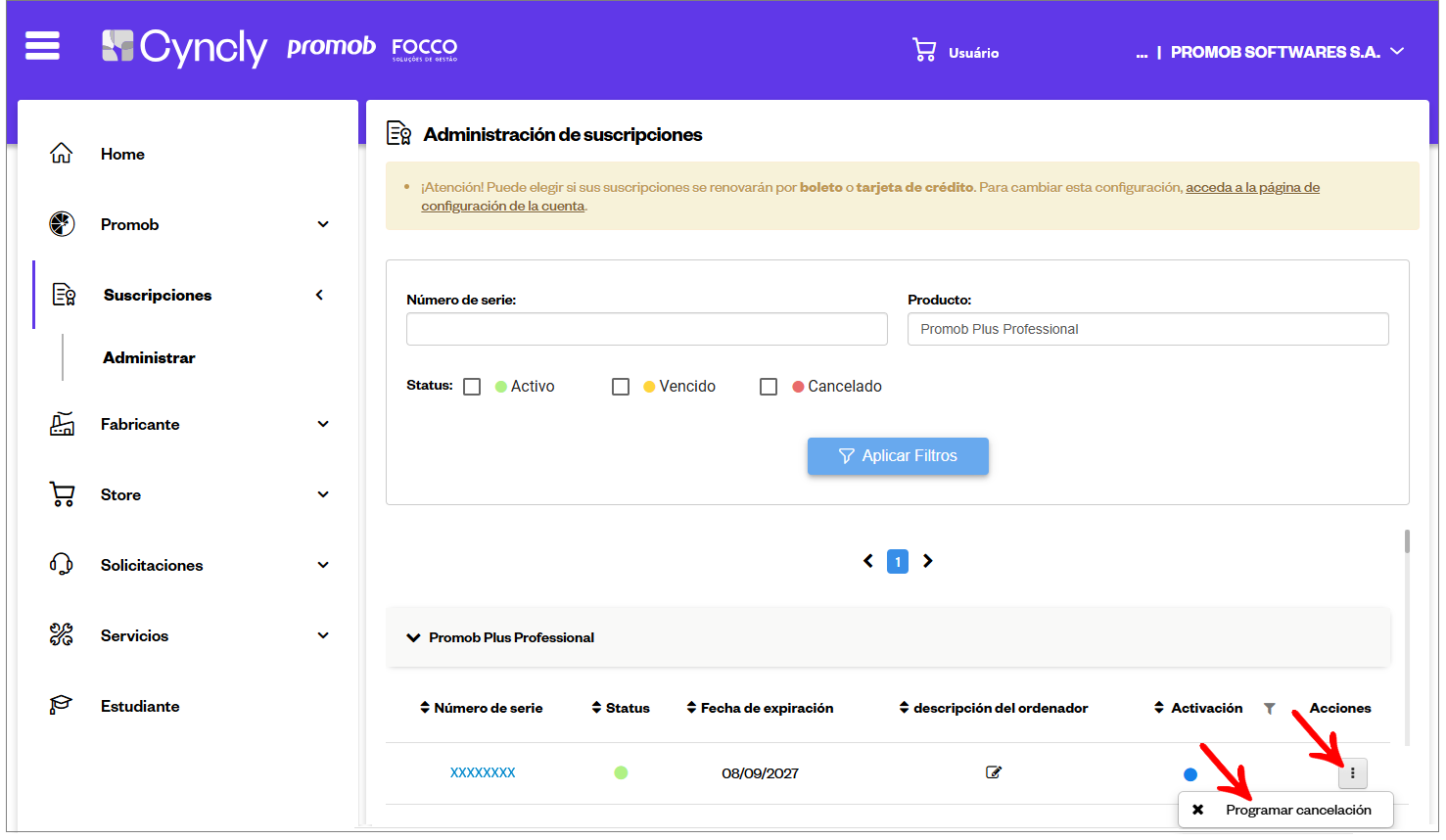Expand the Promob sidebar submenu
1446x840 pixels.
click(323, 224)
